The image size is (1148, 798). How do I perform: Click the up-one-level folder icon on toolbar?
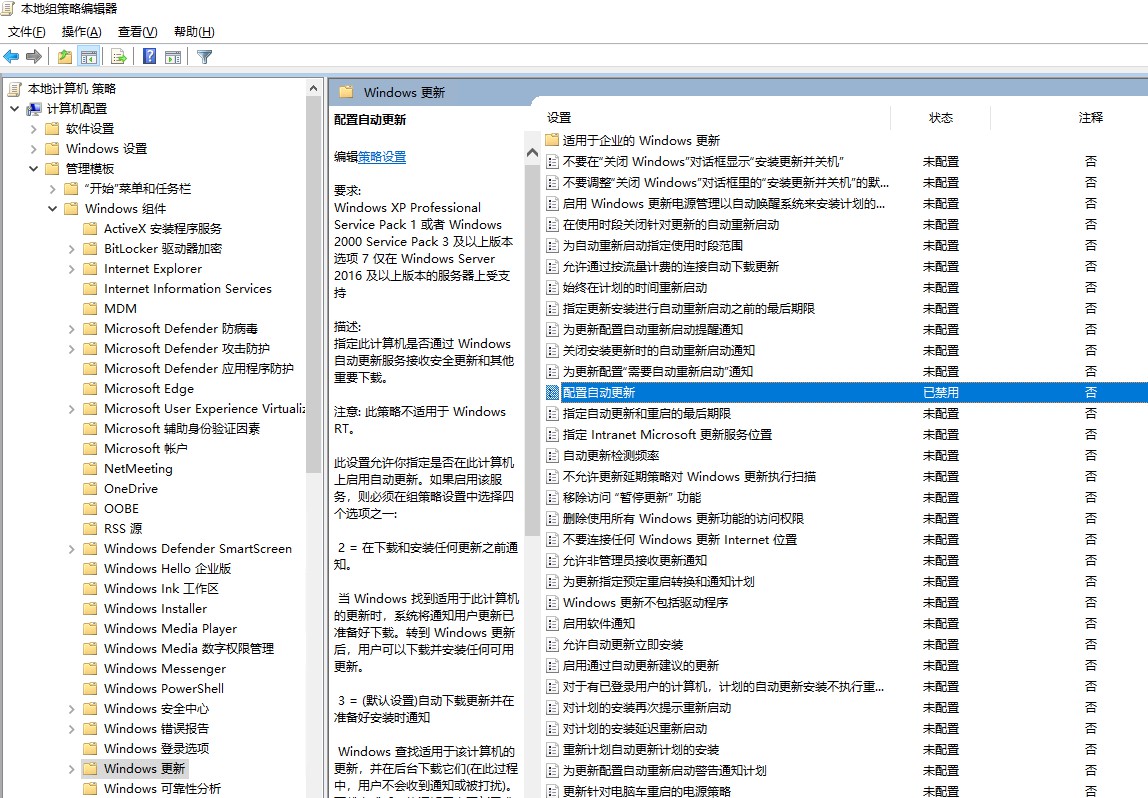click(x=65, y=56)
